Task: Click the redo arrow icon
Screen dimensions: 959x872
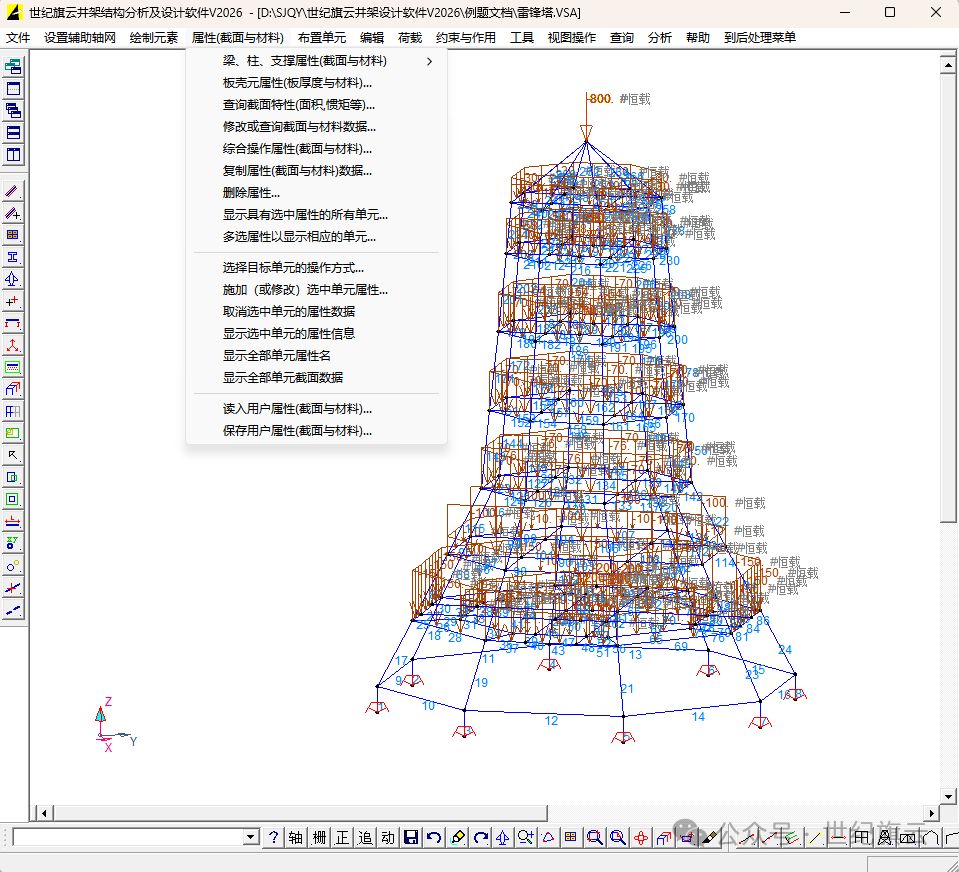Action: tap(481, 837)
